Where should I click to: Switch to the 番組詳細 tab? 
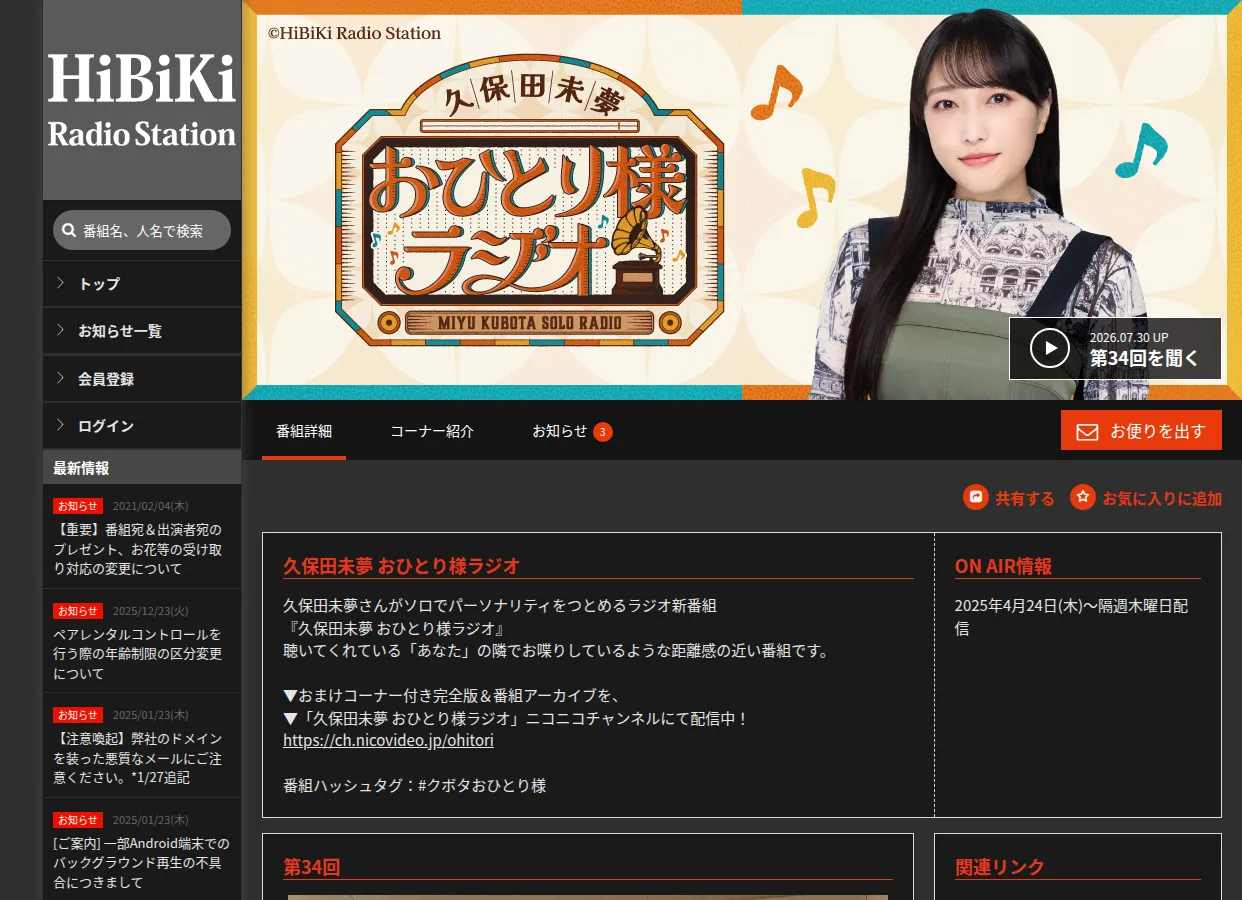(x=304, y=431)
